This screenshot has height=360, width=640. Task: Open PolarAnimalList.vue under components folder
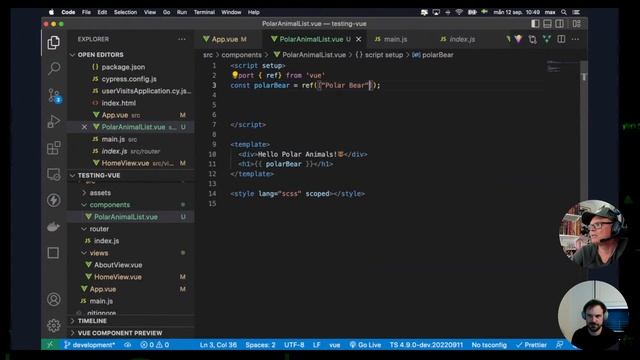click(x=126, y=217)
